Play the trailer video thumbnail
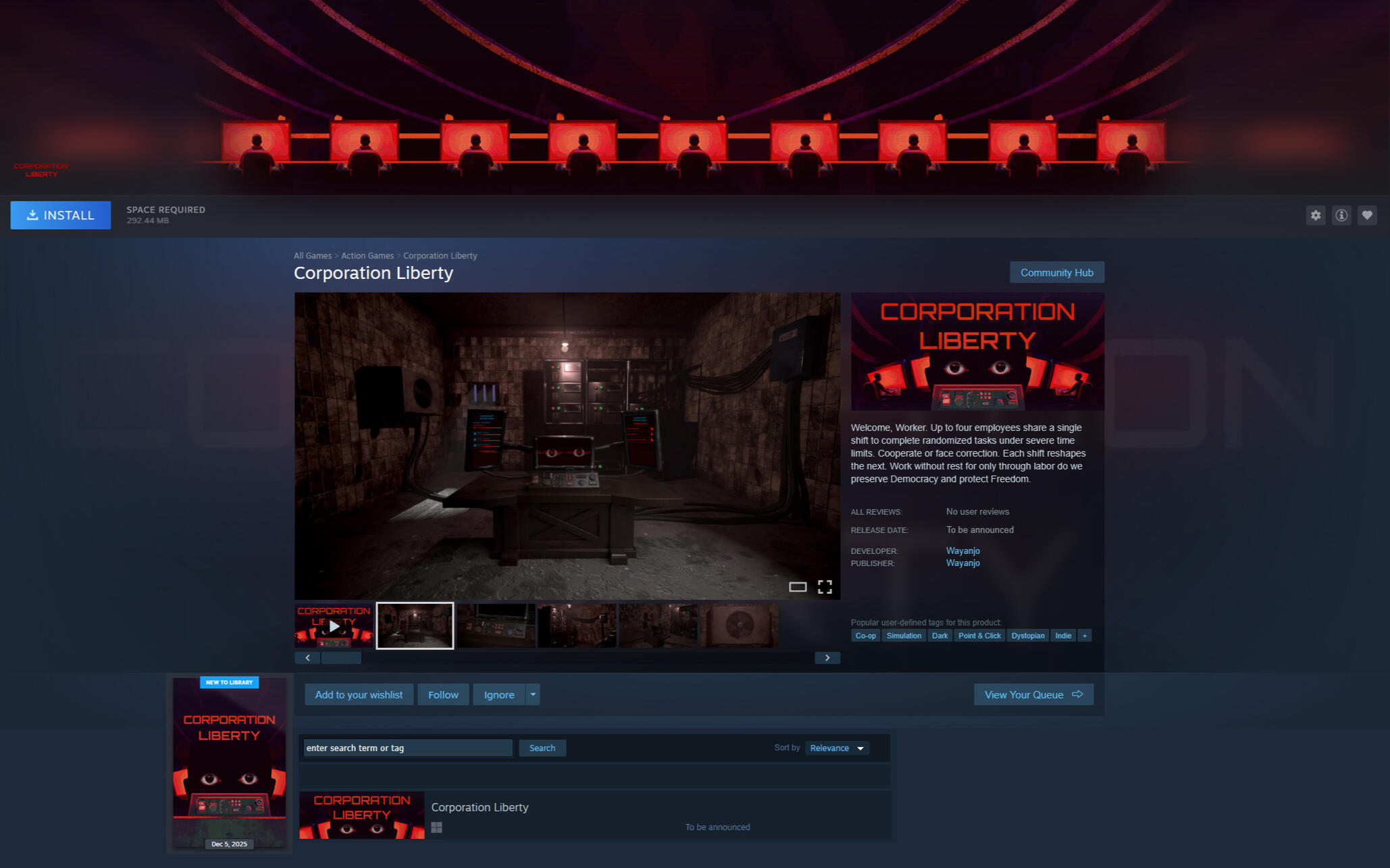The height and width of the screenshot is (868, 1390). (334, 626)
